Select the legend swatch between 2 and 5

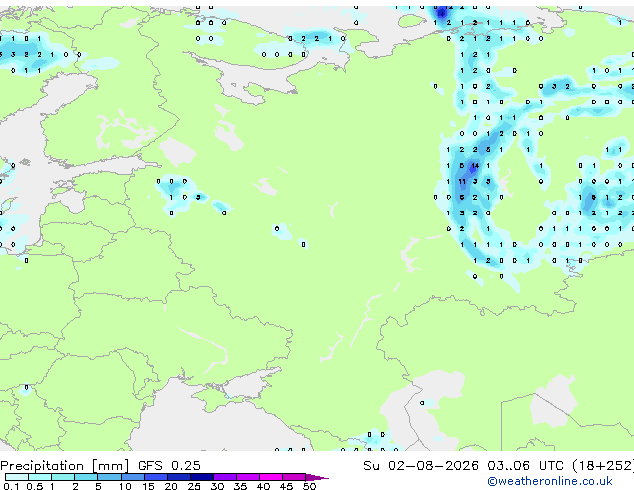86,477
